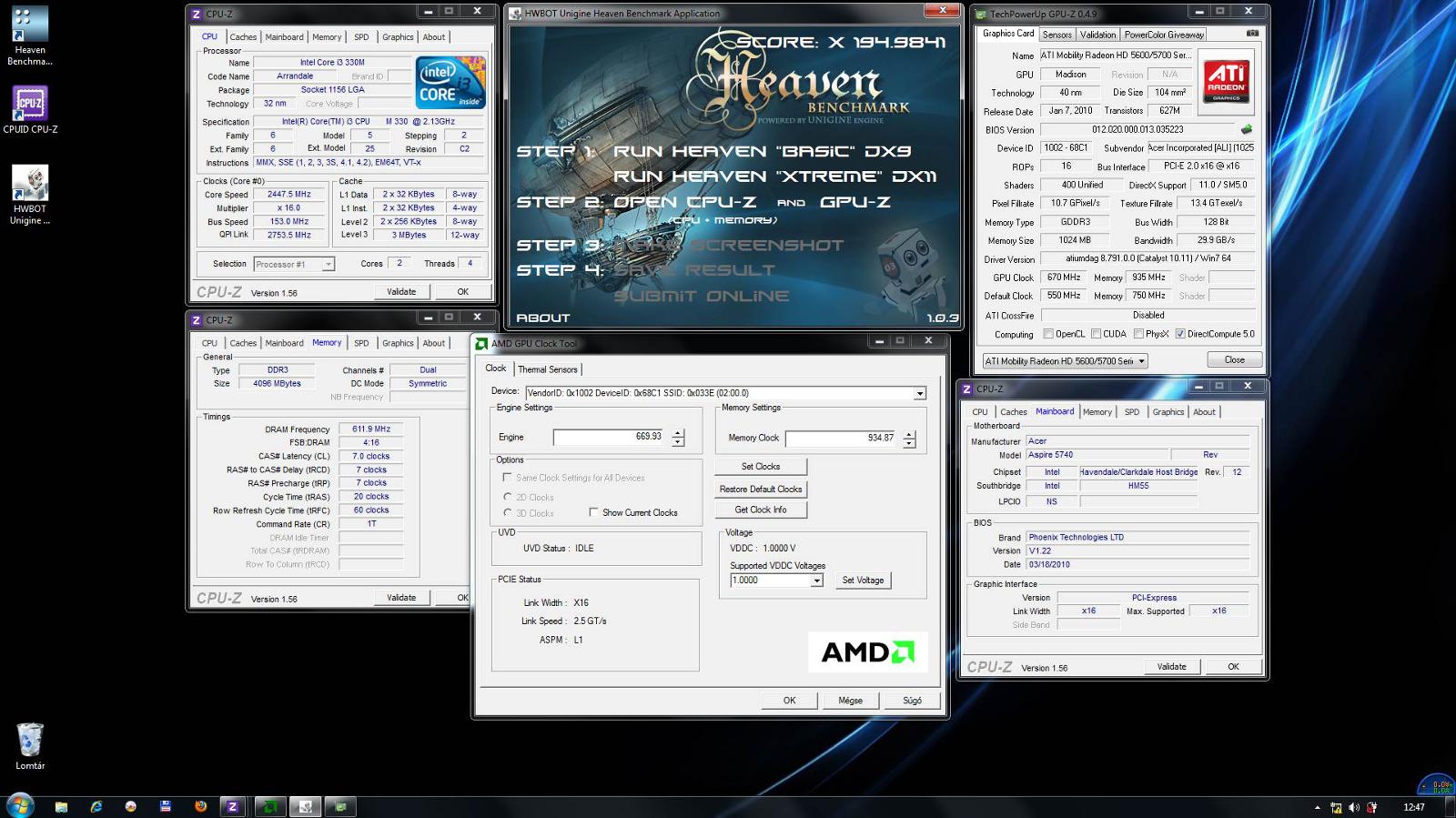Click the AMD logo in GPU Clock Tool
Image resolution: width=1456 pixels, height=818 pixels.
pos(867,651)
